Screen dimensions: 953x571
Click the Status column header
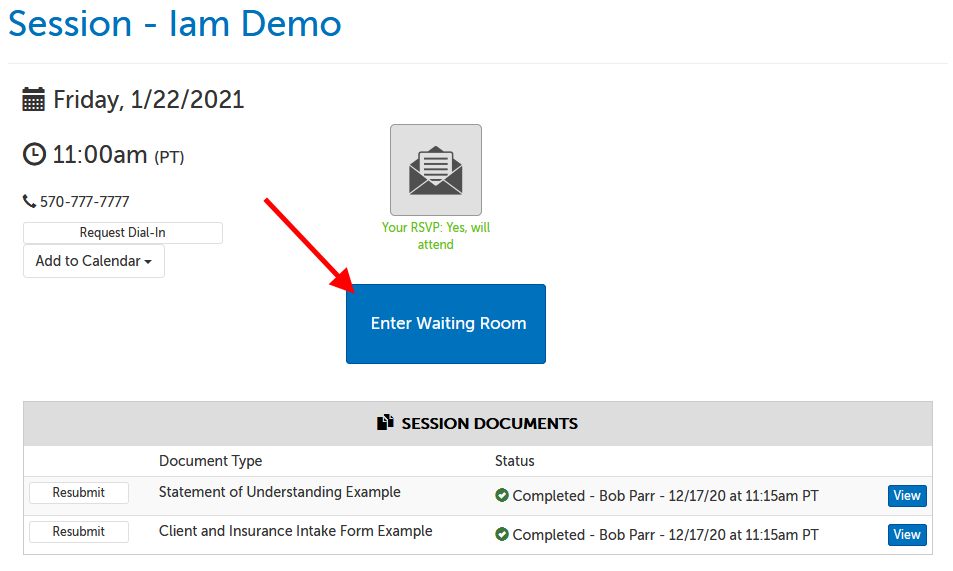tap(514, 461)
